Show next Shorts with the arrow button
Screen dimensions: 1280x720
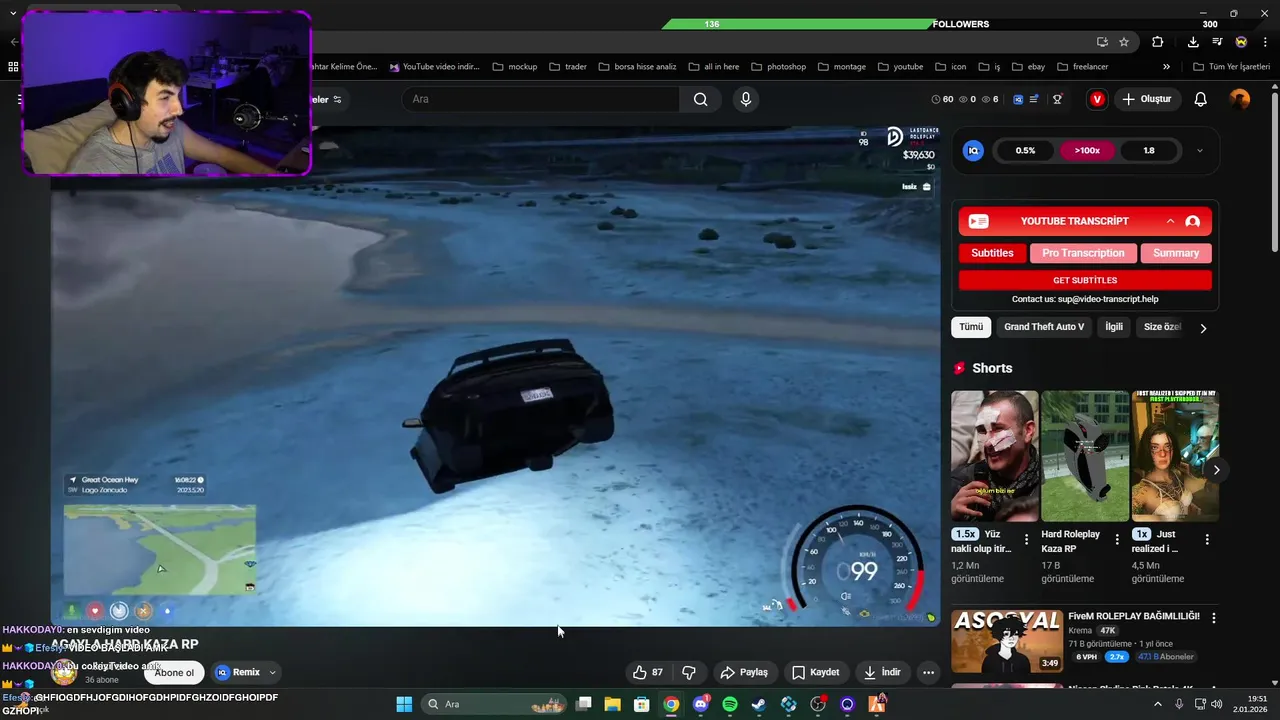pyautogui.click(x=1216, y=469)
